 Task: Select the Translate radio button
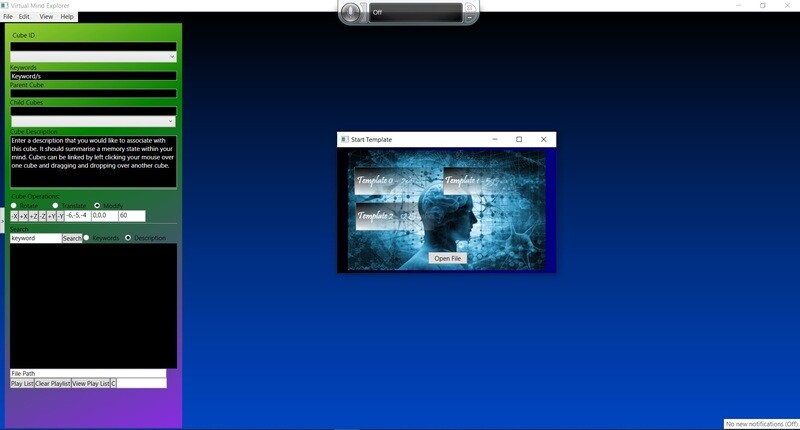[55, 206]
